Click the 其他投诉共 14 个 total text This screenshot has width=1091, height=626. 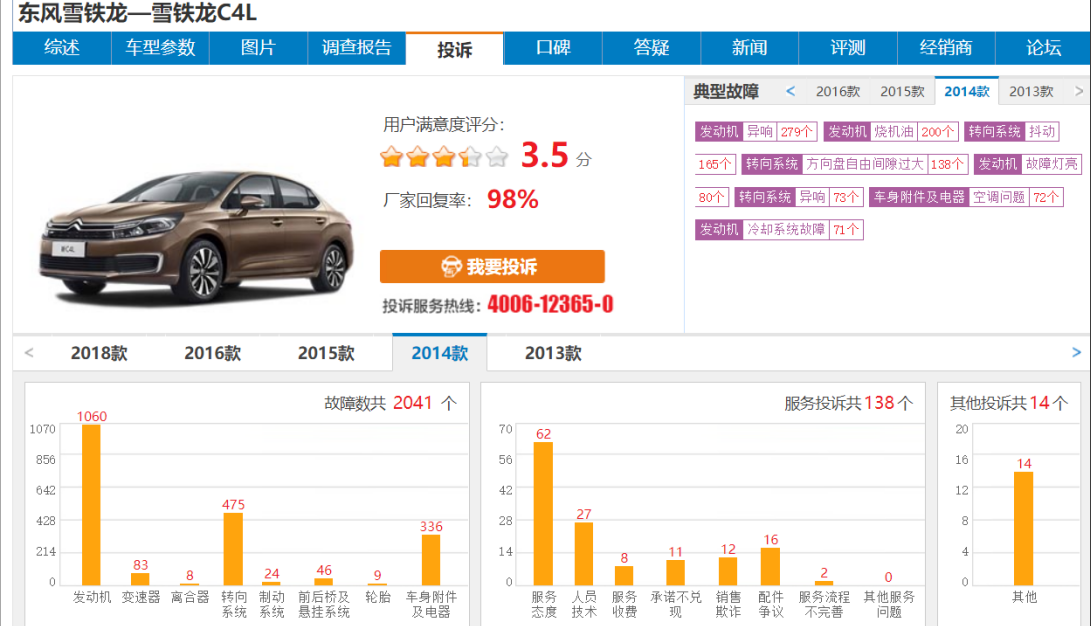[1008, 403]
